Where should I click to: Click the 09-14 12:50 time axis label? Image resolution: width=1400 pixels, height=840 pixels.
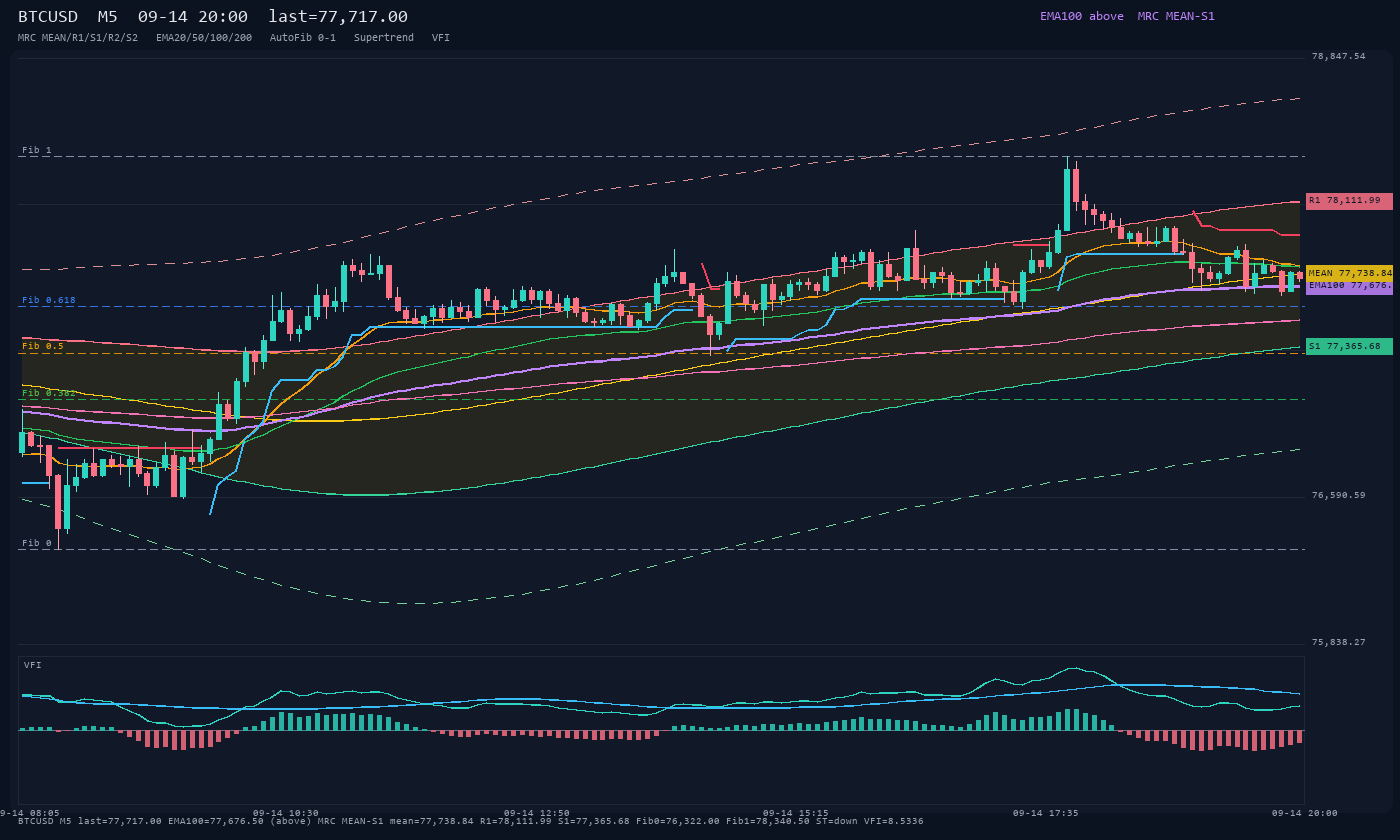tap(537, 813)
